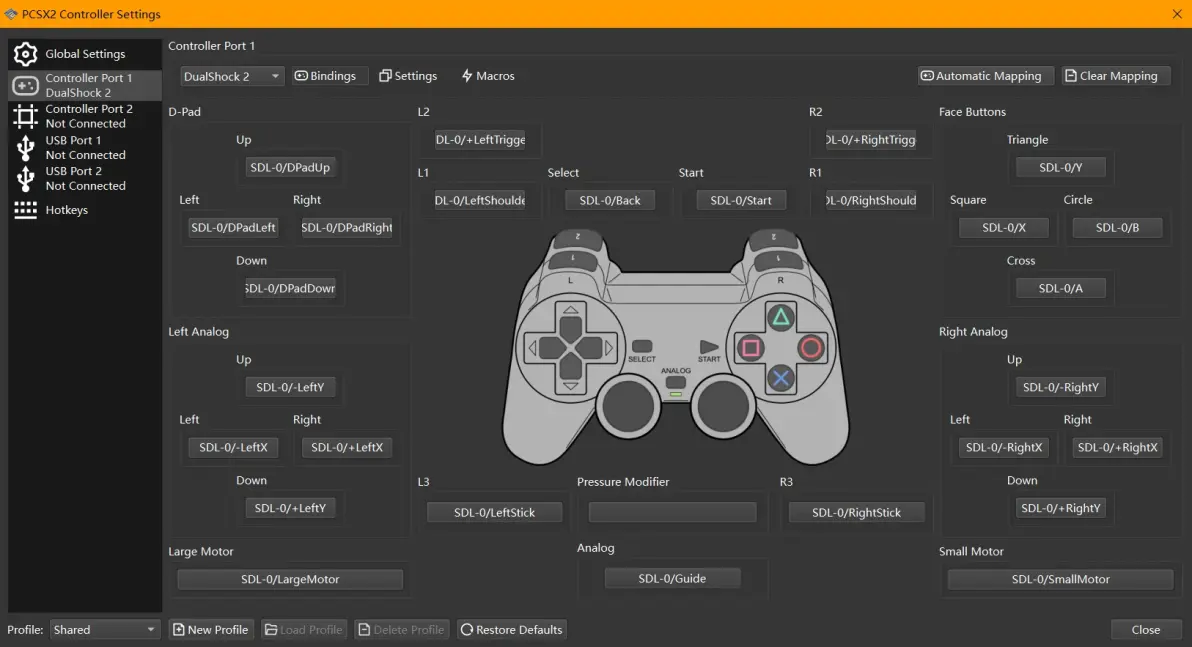Screen dimensions: 1192x647
Task: Click Restore Defaults button
Action: 512,630
